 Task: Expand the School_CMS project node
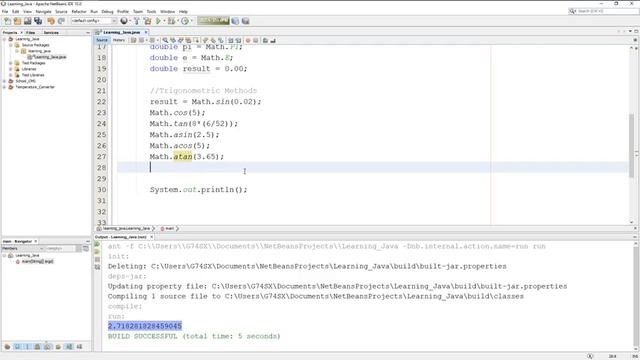pos(5,81)
